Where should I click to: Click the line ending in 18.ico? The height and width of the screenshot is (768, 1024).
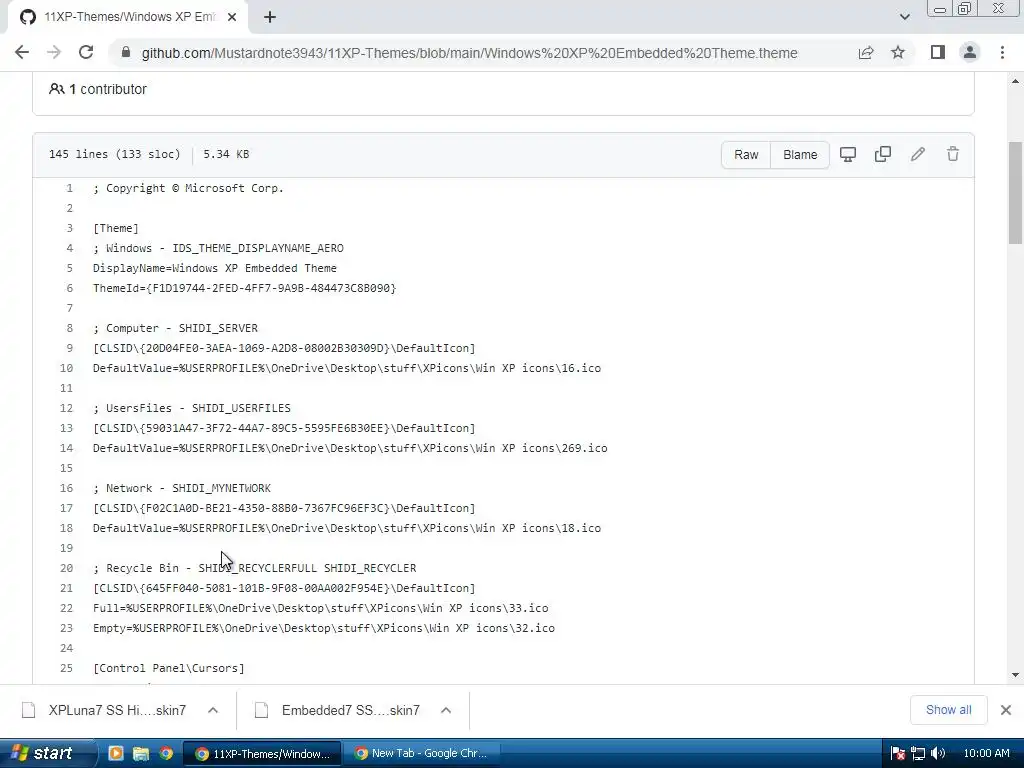[x=347, y=528]
